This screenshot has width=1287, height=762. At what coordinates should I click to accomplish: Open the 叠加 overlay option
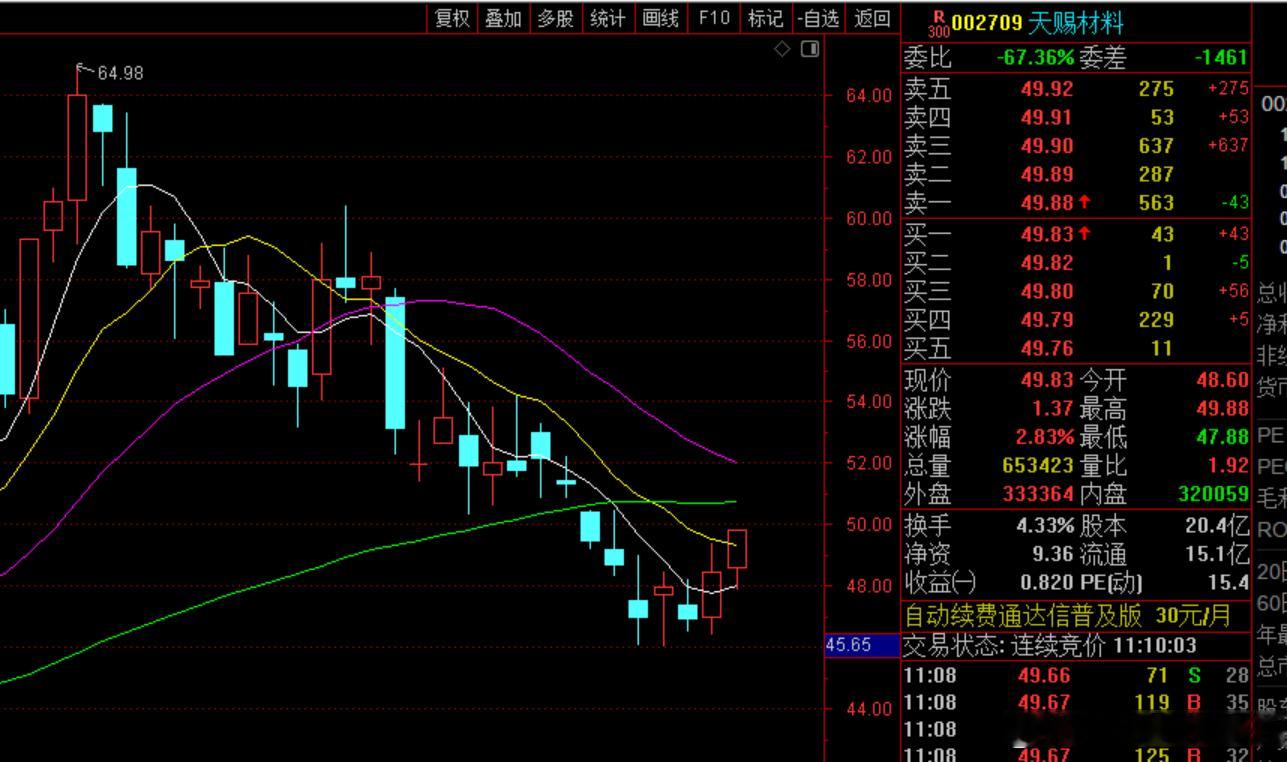(x=503, y=18)
